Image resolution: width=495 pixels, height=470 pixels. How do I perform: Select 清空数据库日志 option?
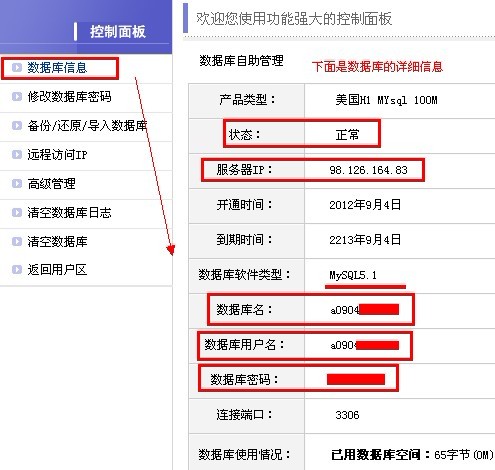69,213
